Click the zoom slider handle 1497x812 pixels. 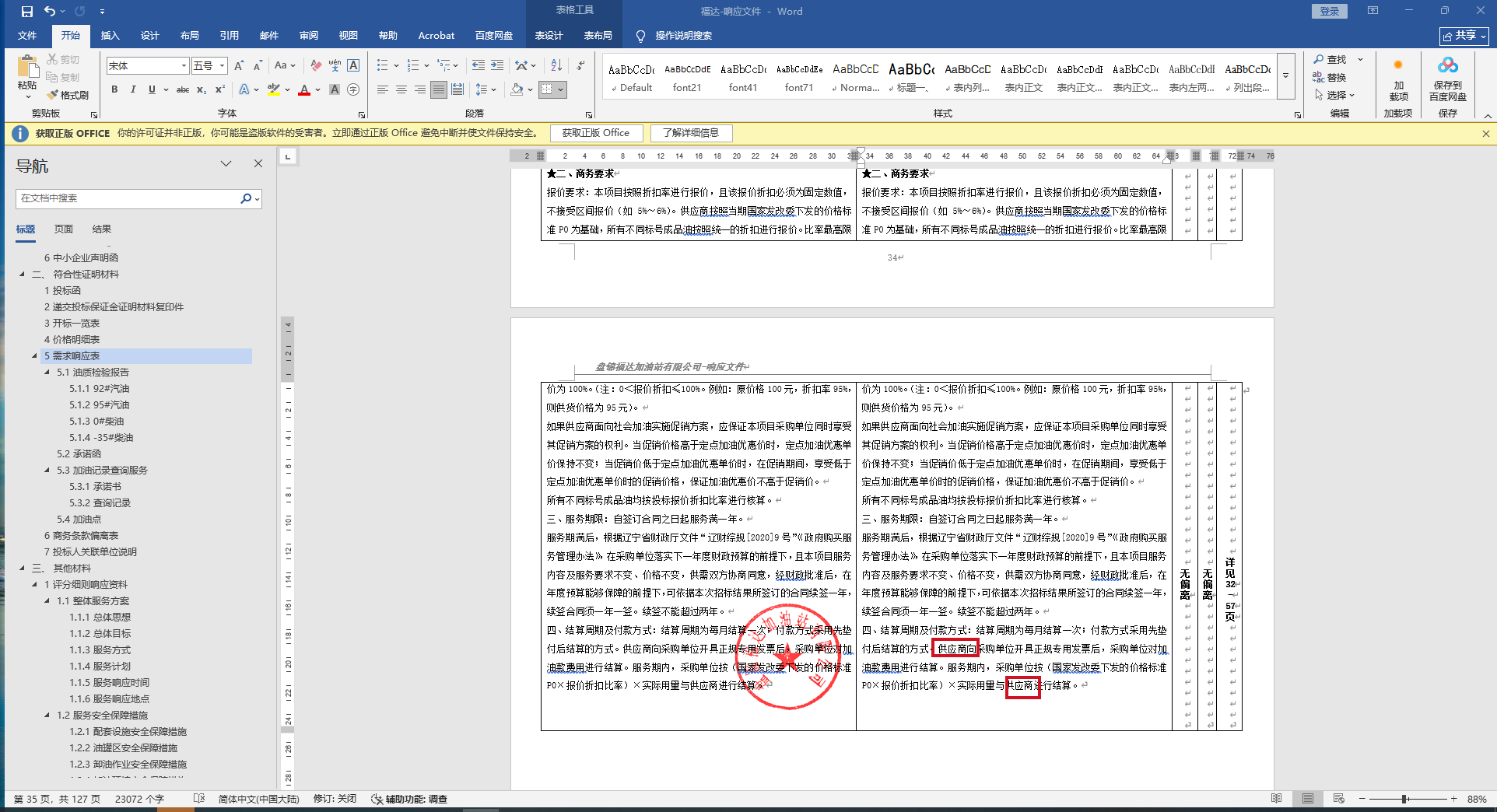(1404, 799)
